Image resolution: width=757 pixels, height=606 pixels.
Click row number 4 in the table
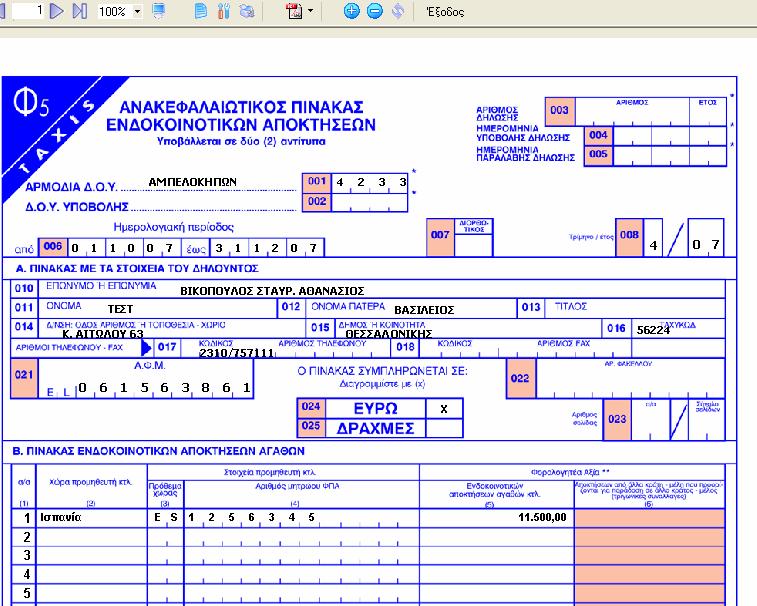27,575
